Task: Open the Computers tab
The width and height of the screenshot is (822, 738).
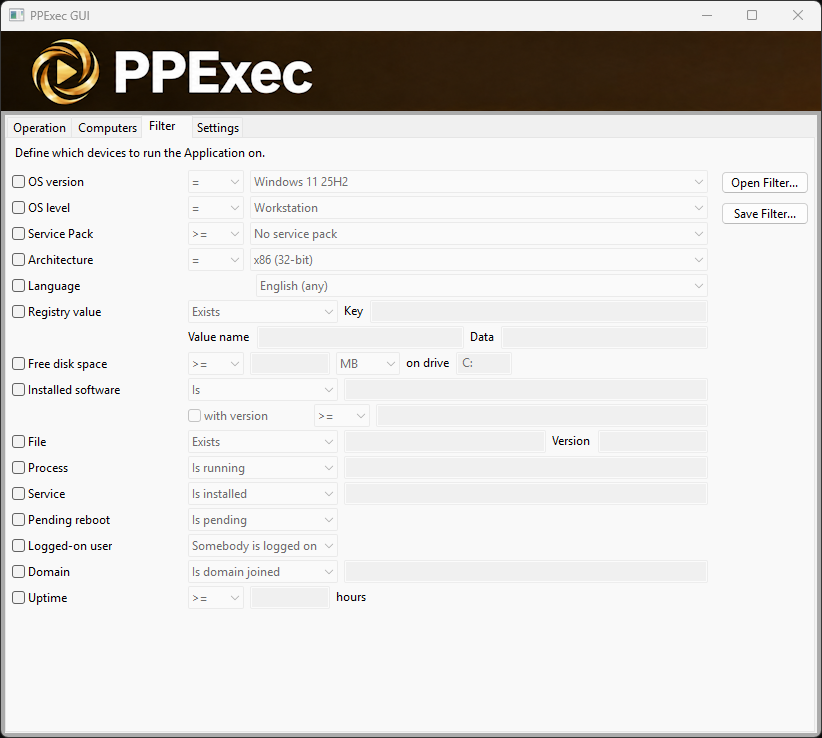Action: [x=107, y=128]
